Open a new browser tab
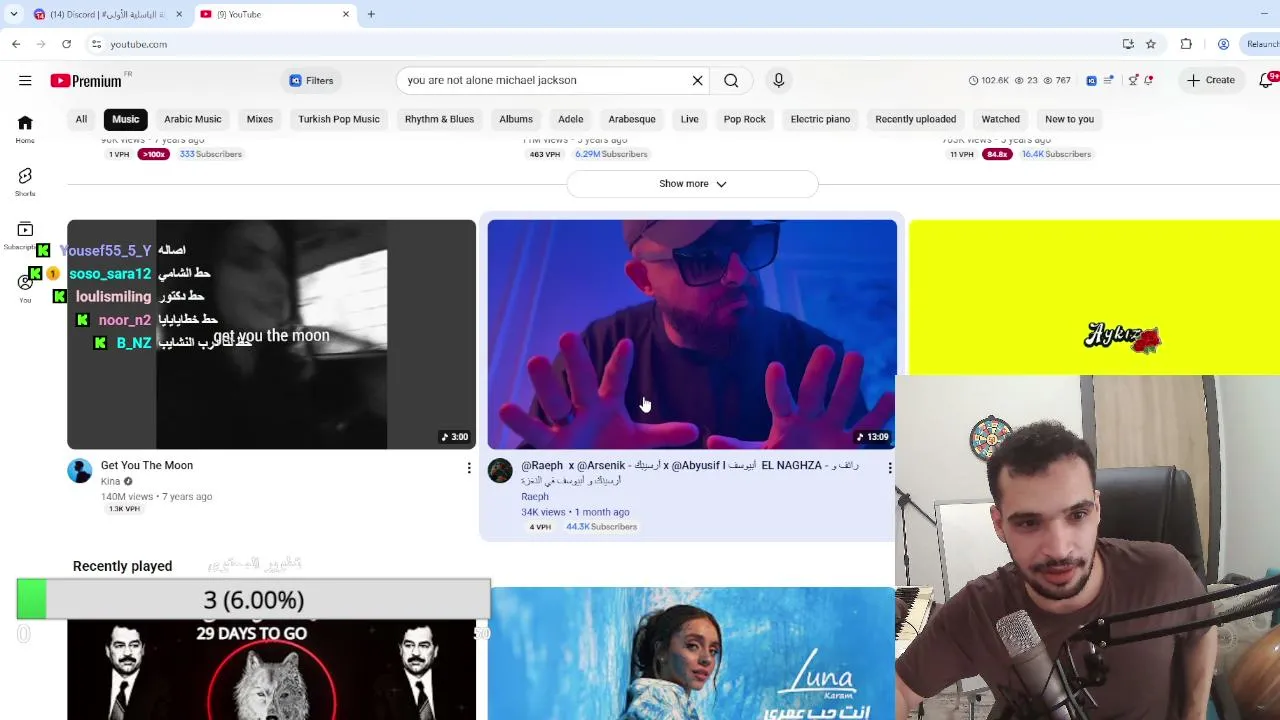Screen dimensions: 1280x720 coord(371,14)
